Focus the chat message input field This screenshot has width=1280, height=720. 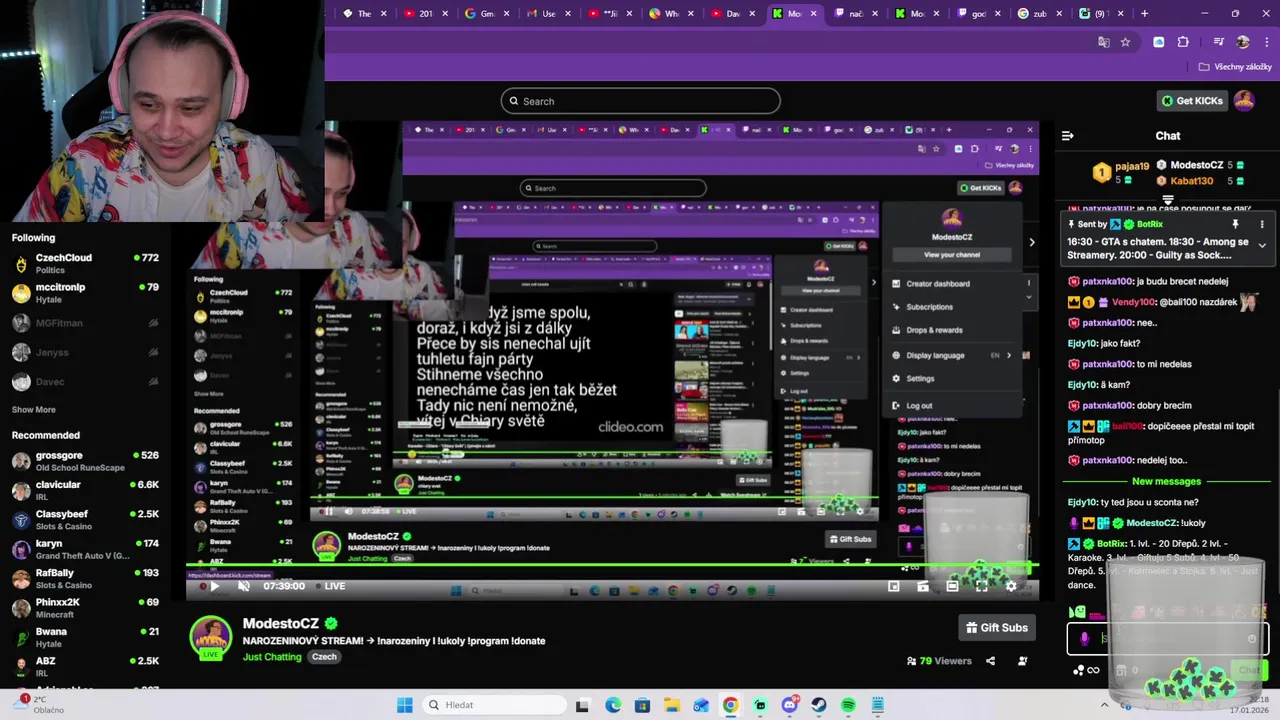point(1168,638)
